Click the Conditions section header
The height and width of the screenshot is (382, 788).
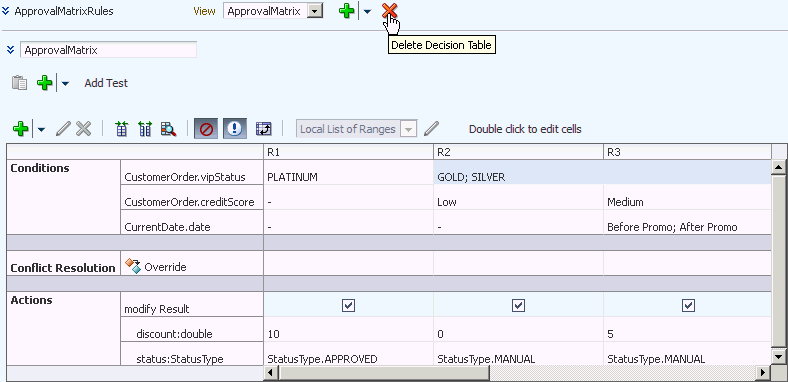40,168
